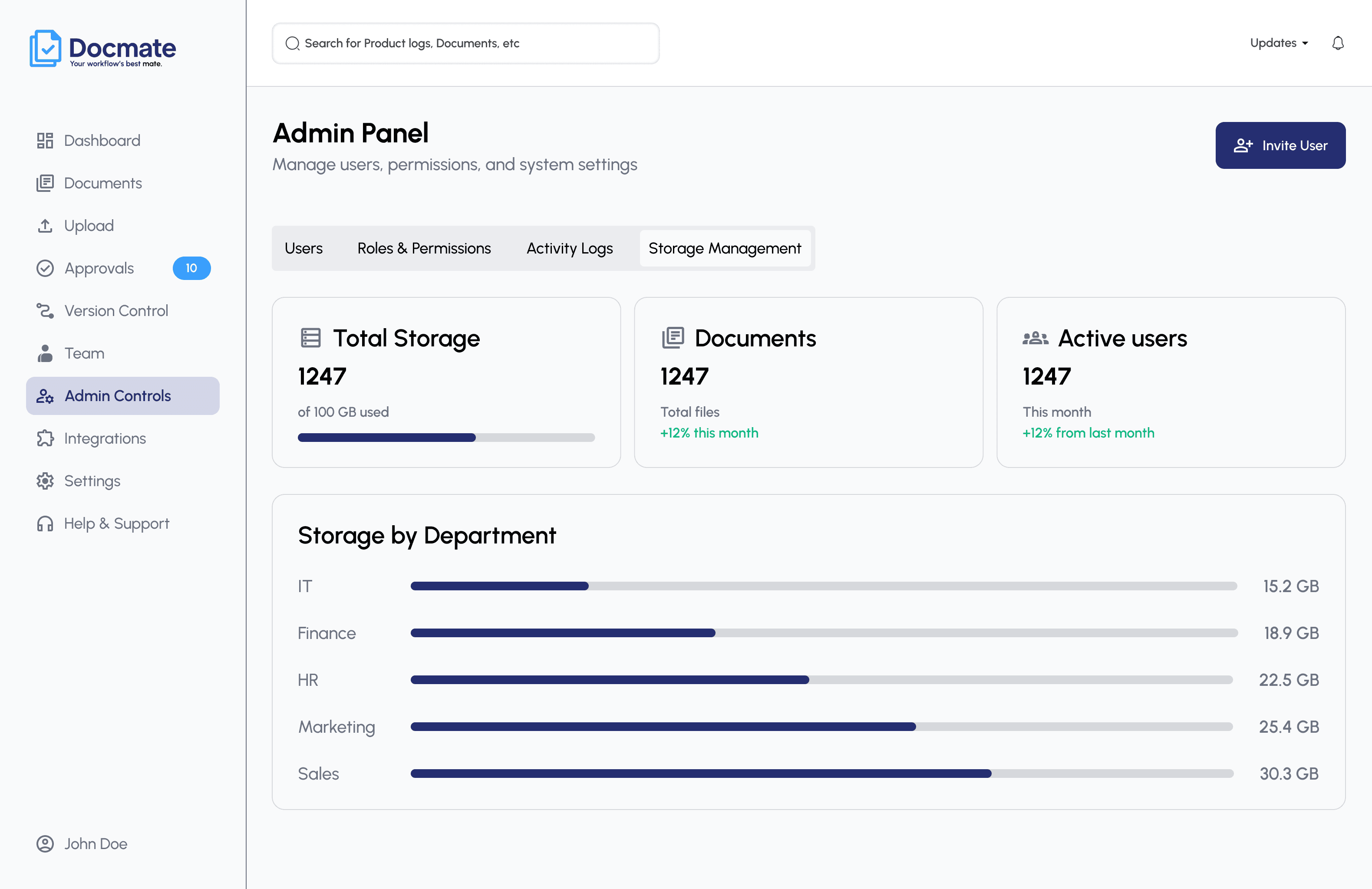
Task: Click '+12% from last month' text
Action: tap(1088, 433)
